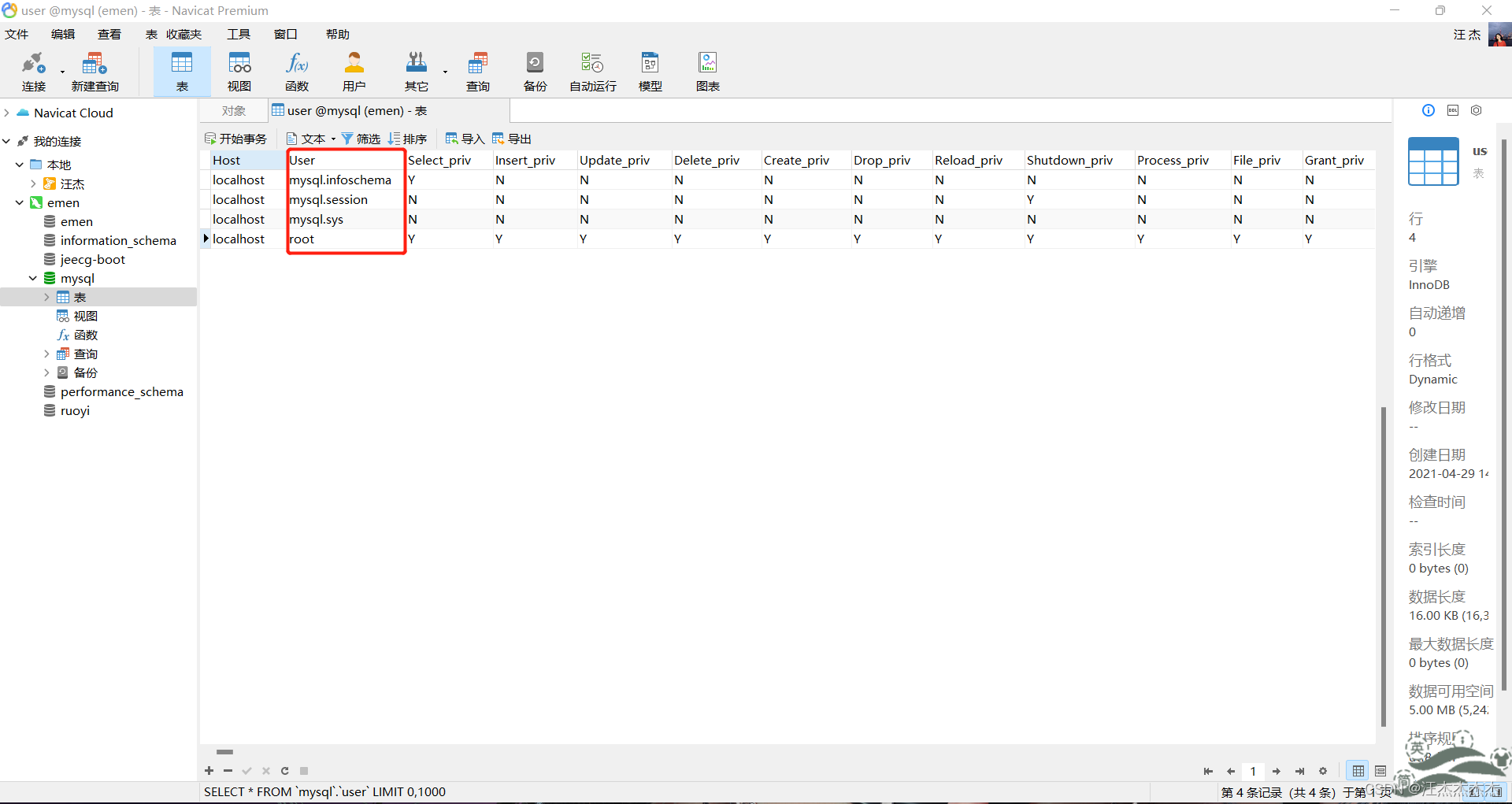Image resolution: width=1512 pixels, height=804 pixels.
Task: Expand the 汪杰 tree node
Action: tap(33, 183)
